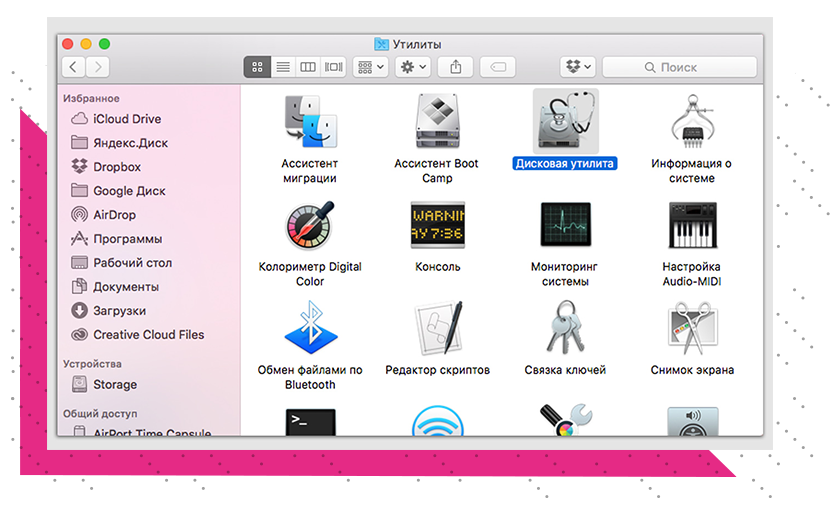This screenshot has height=510, width=840.
Task: Click the Share toolbar button
Action: click(x=456, y=67)
